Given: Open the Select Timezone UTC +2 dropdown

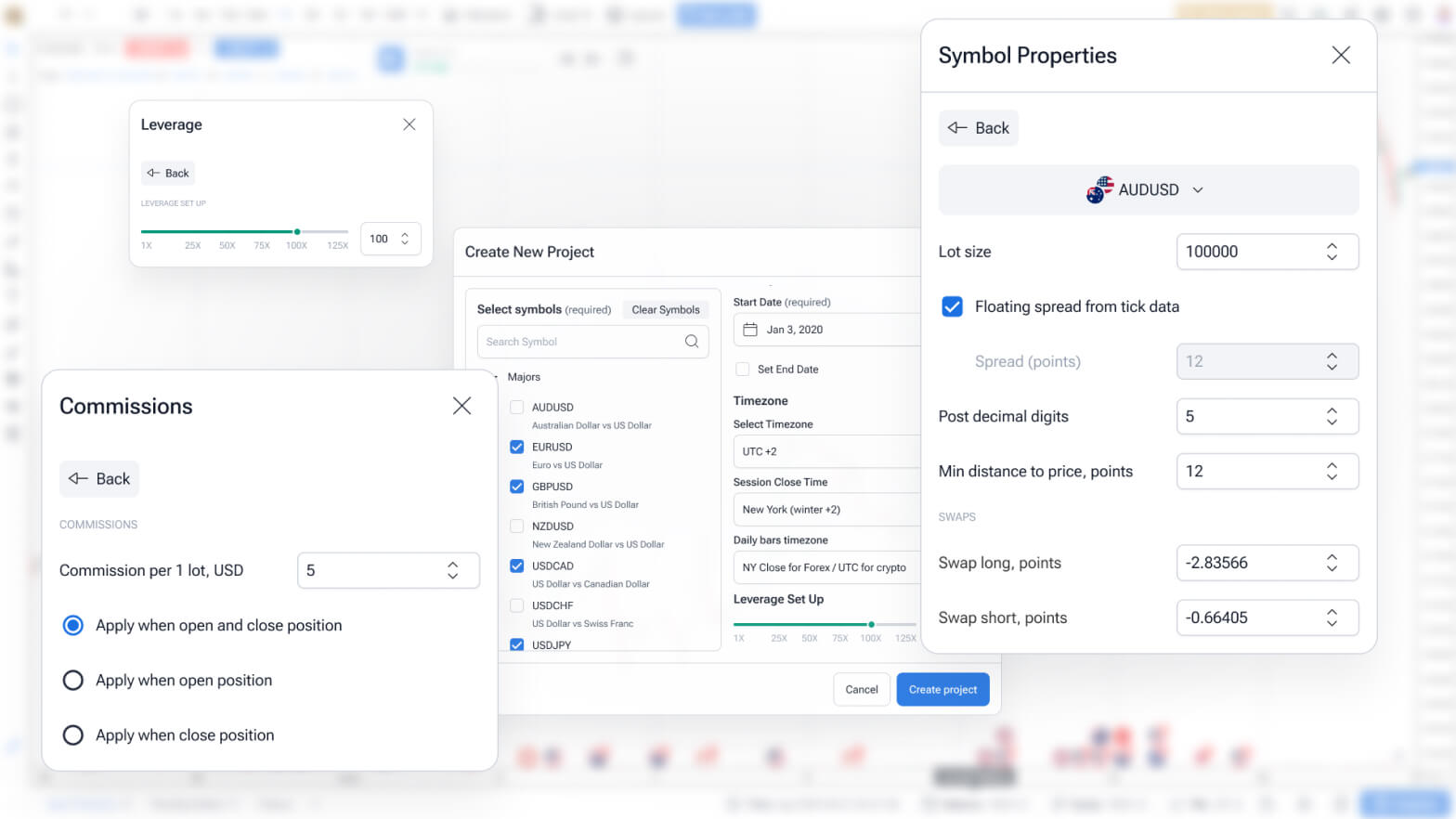Looking at the screenshot, I should [826, 451].
